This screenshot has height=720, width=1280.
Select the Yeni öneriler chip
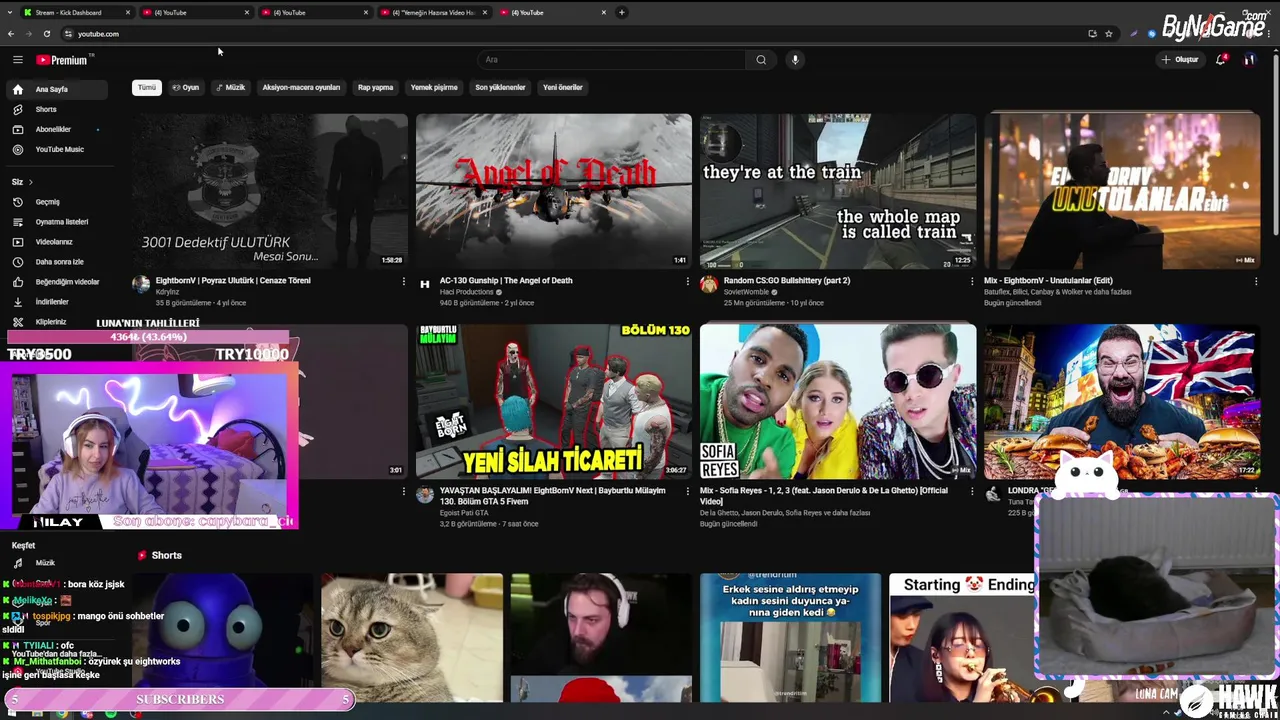pos(563,88)
